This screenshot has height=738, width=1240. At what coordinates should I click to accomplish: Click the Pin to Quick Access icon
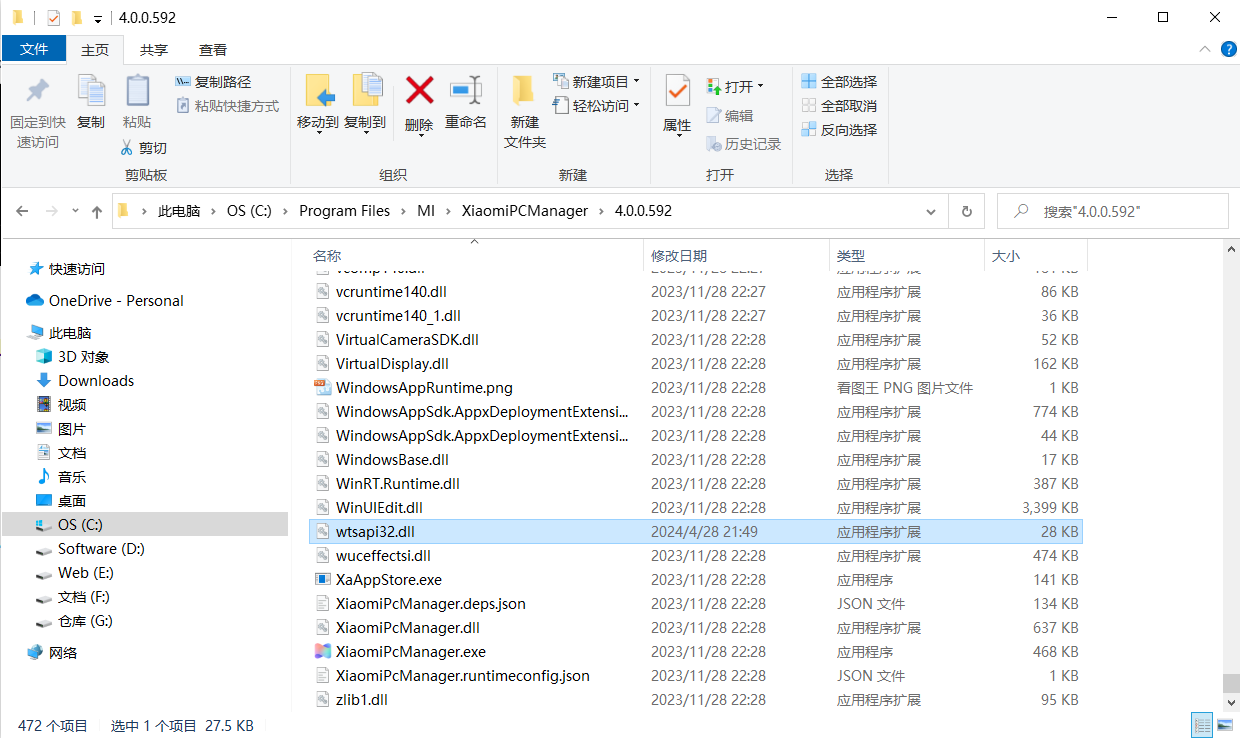click(37, 91)
